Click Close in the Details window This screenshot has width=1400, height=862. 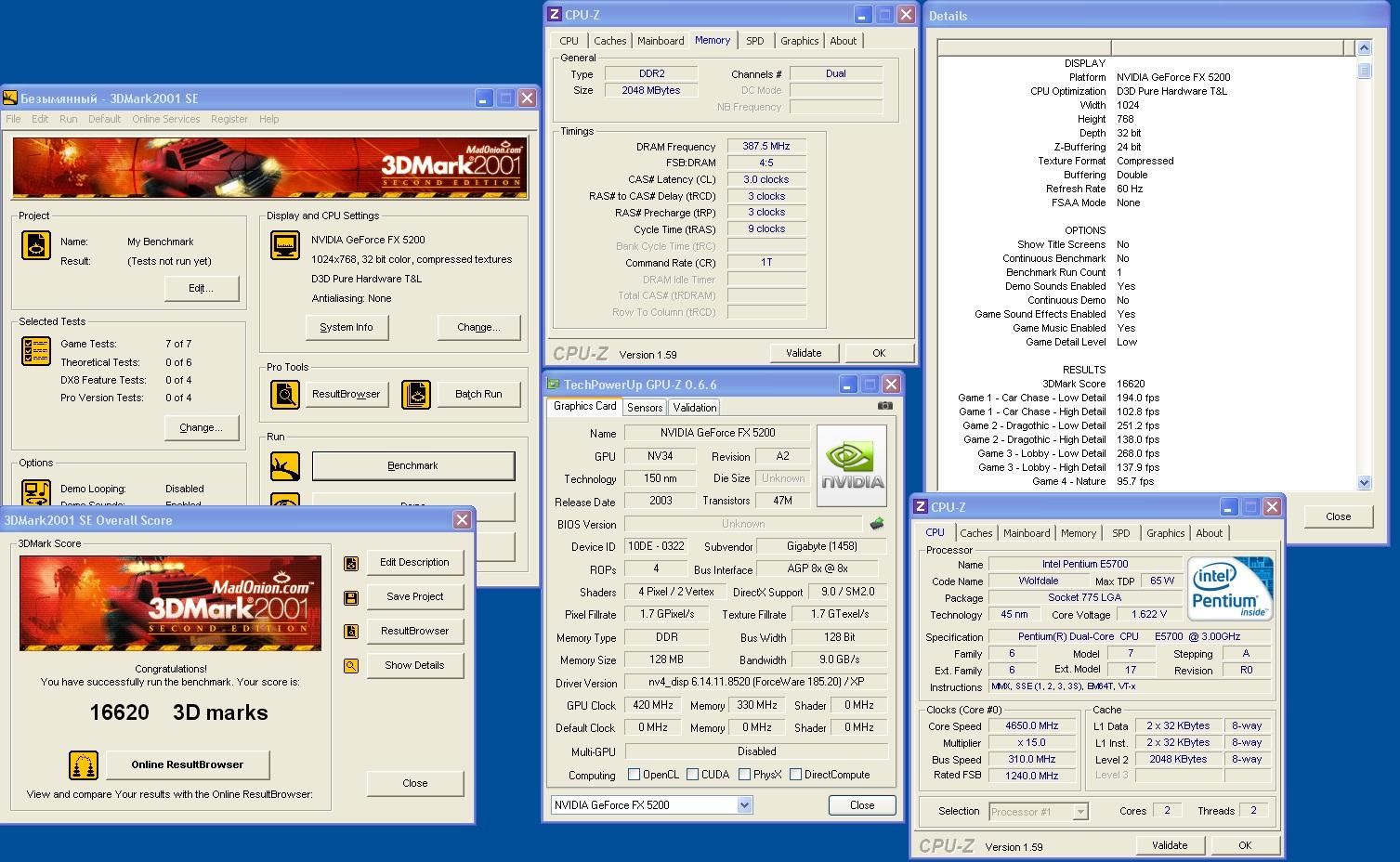(1338, 516)
